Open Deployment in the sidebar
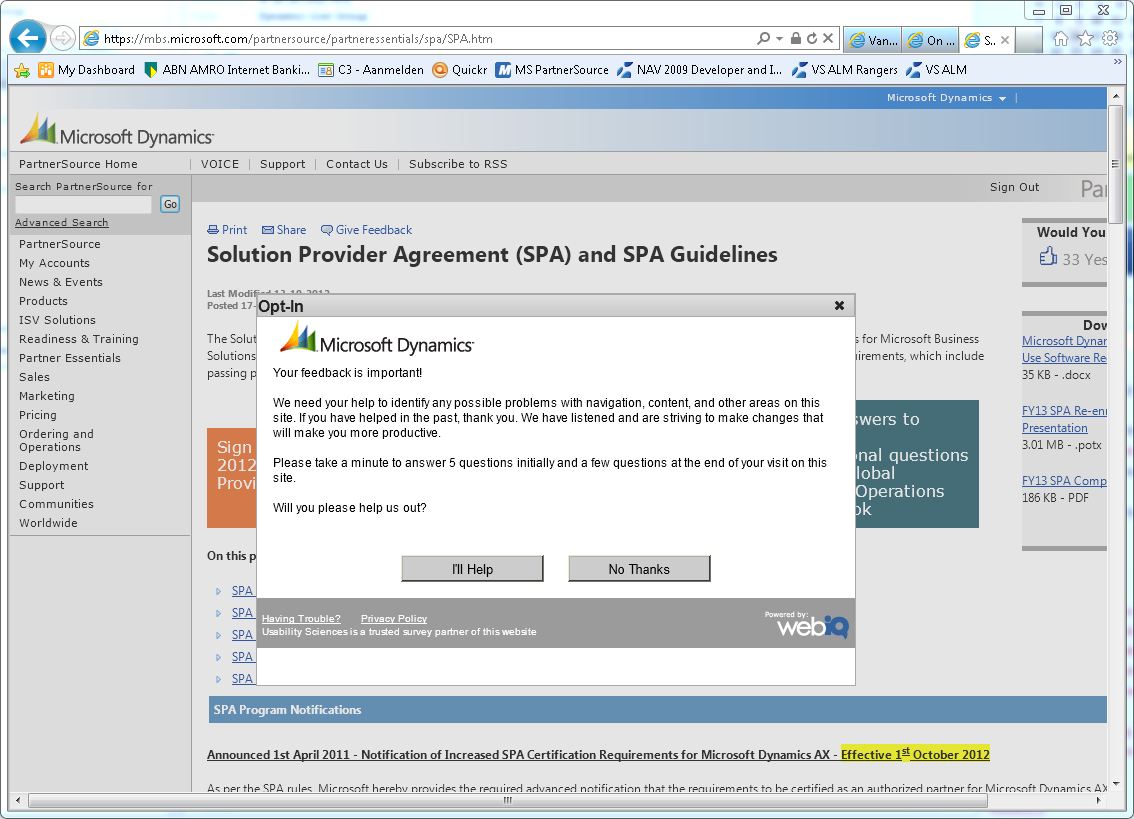Viewport: 1134px width, 819px height. click(x=54, y=466)
